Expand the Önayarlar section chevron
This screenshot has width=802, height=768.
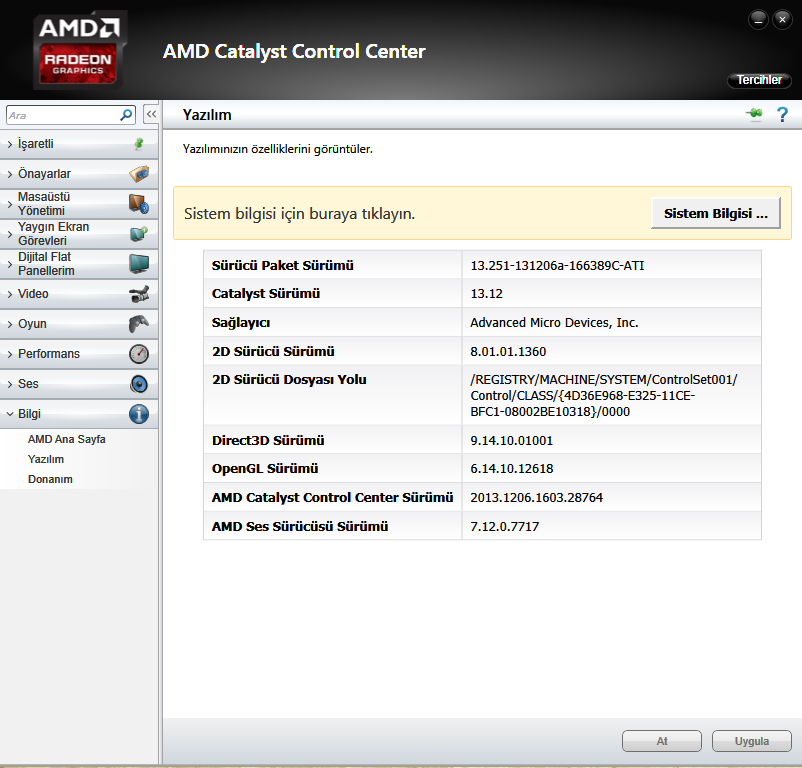point(10,174)
